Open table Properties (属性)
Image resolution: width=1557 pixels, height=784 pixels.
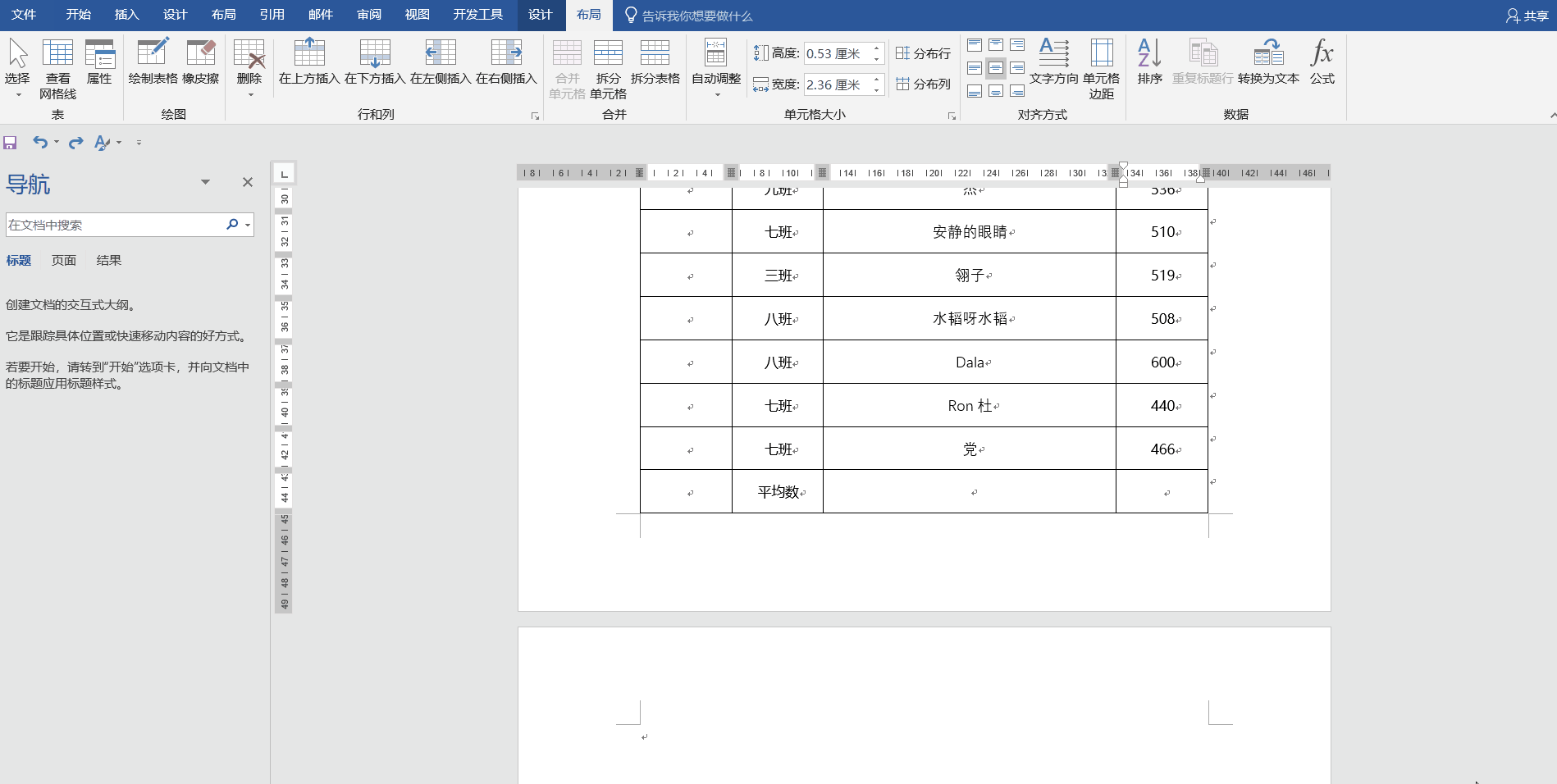[99, 62]
